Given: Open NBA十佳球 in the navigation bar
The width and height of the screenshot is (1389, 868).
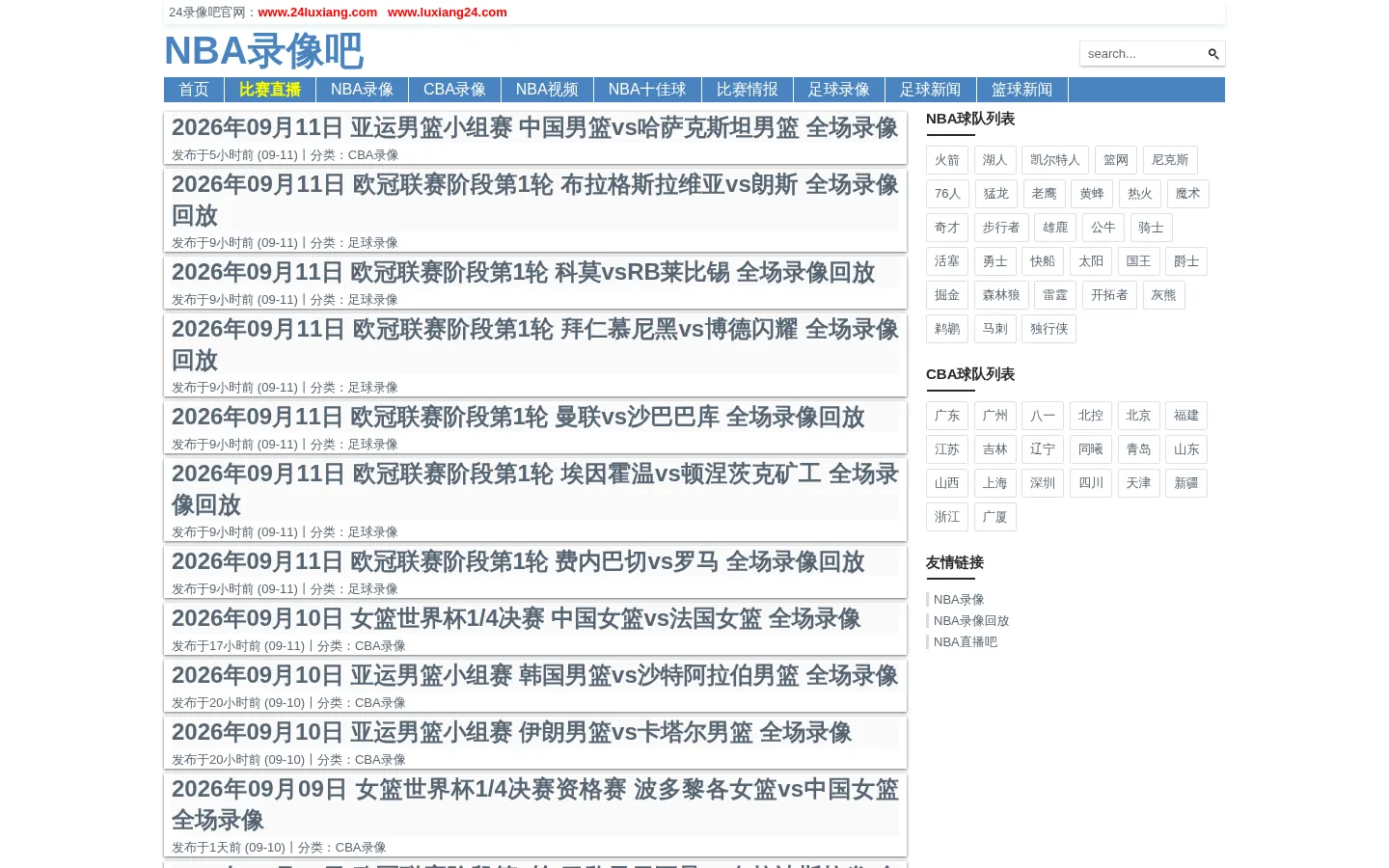Looking at the screenshot, I should click(x=647, y=90).
